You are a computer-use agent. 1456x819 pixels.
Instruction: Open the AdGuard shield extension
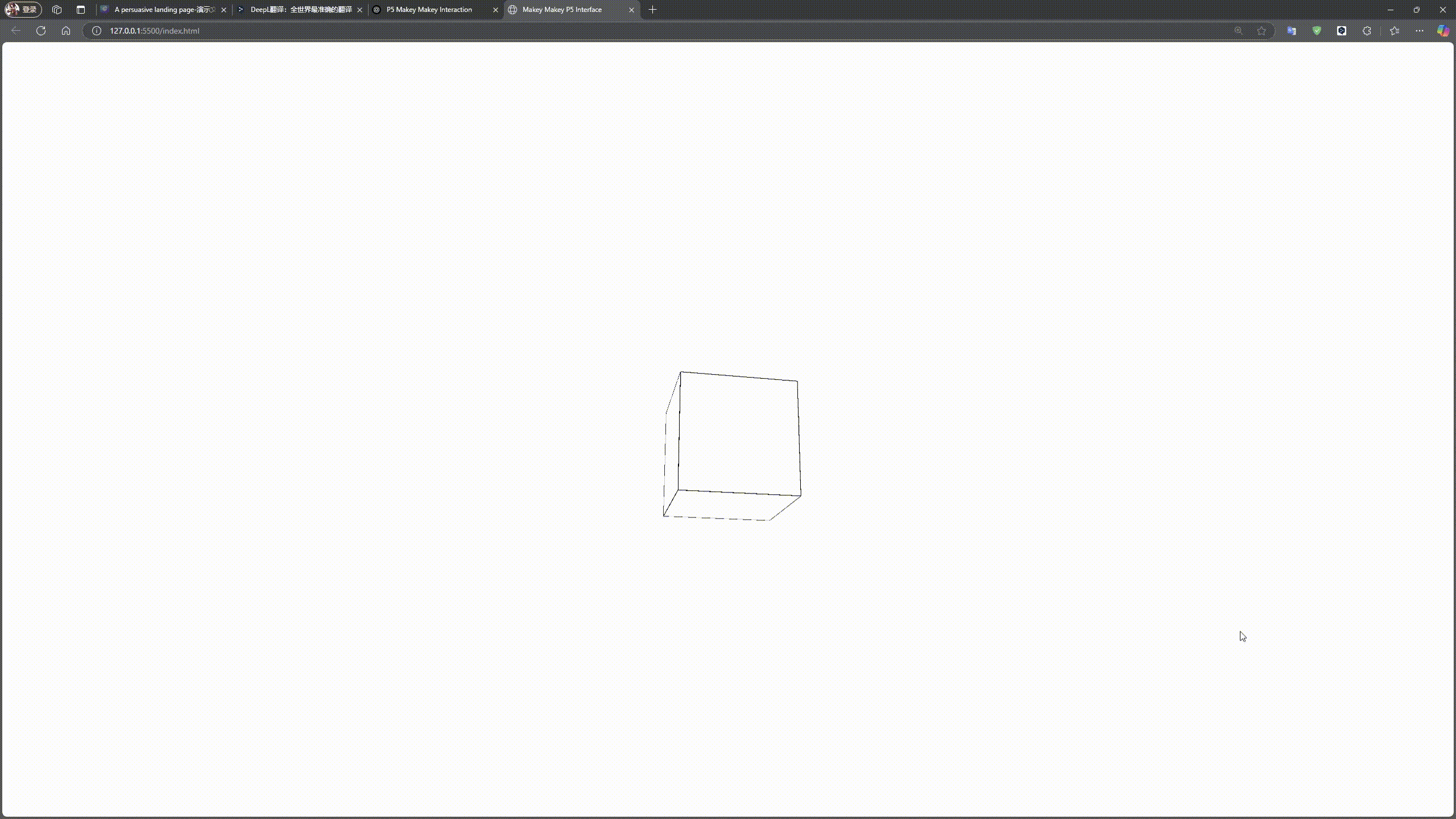pyautogui.click(x=1317, y=31)
